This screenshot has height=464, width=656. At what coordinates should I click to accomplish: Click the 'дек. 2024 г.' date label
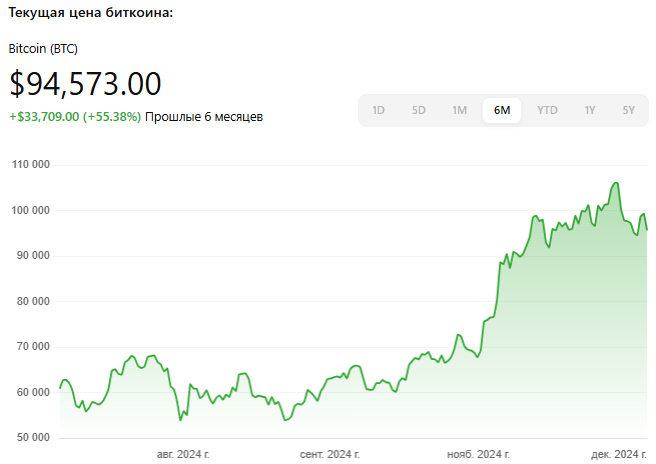(x=619, y=454)
